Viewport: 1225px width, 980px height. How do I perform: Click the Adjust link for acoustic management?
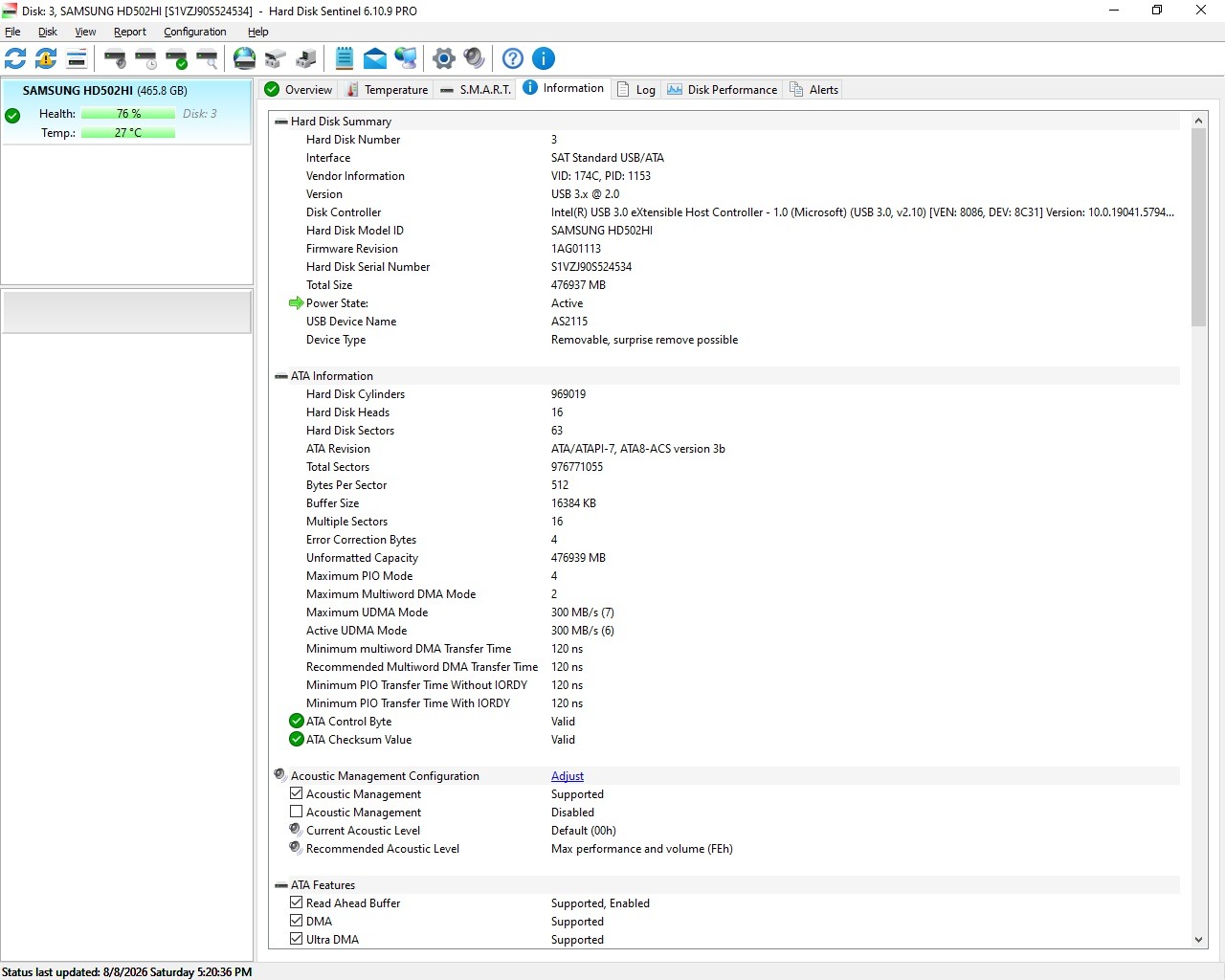(x=568, y=776)
